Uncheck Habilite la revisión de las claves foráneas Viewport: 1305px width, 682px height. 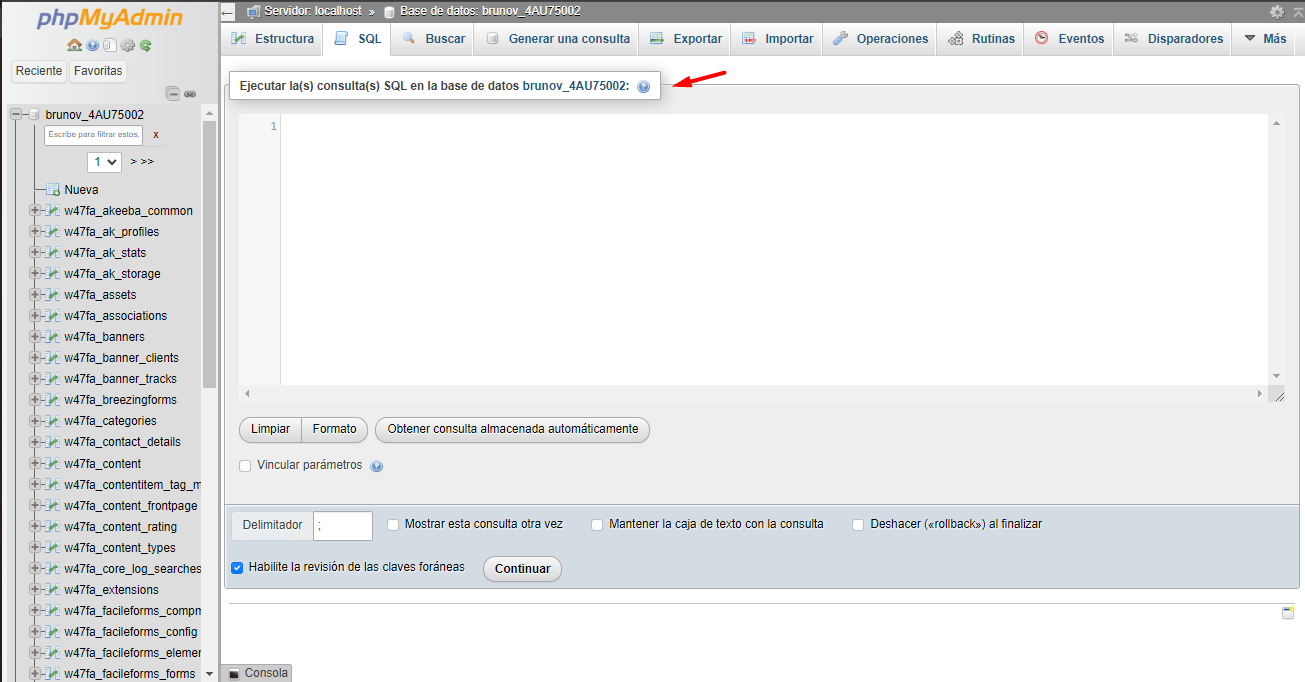(x=237, y=567)
